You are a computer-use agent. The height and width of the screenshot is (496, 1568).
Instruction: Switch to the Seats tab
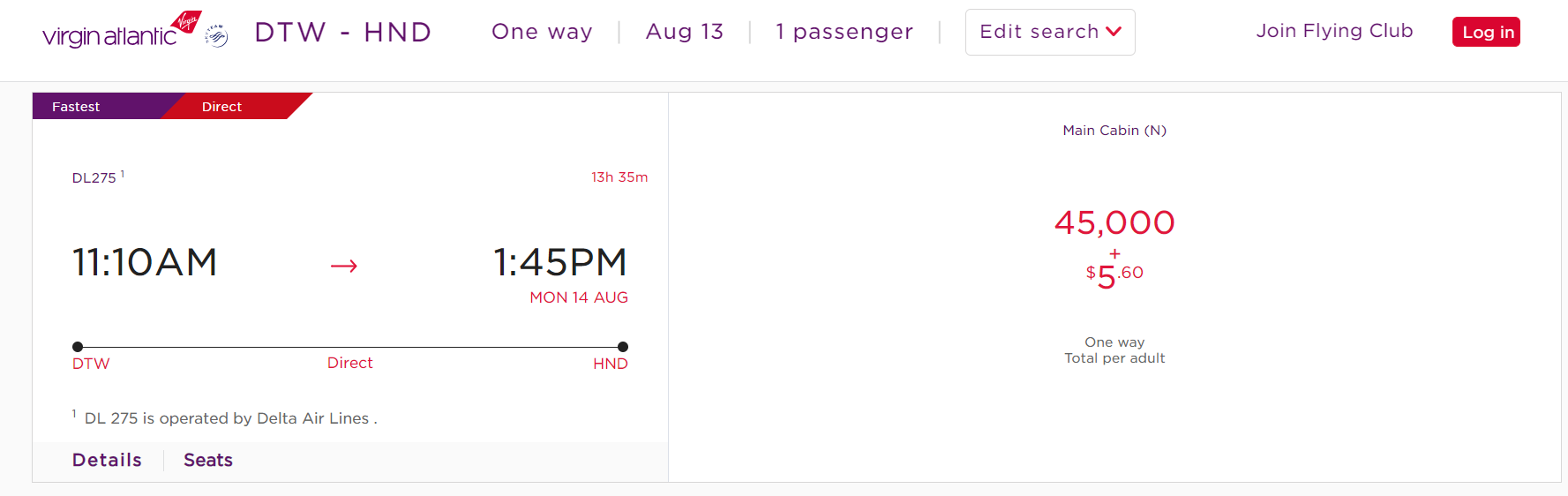point(208,460)
